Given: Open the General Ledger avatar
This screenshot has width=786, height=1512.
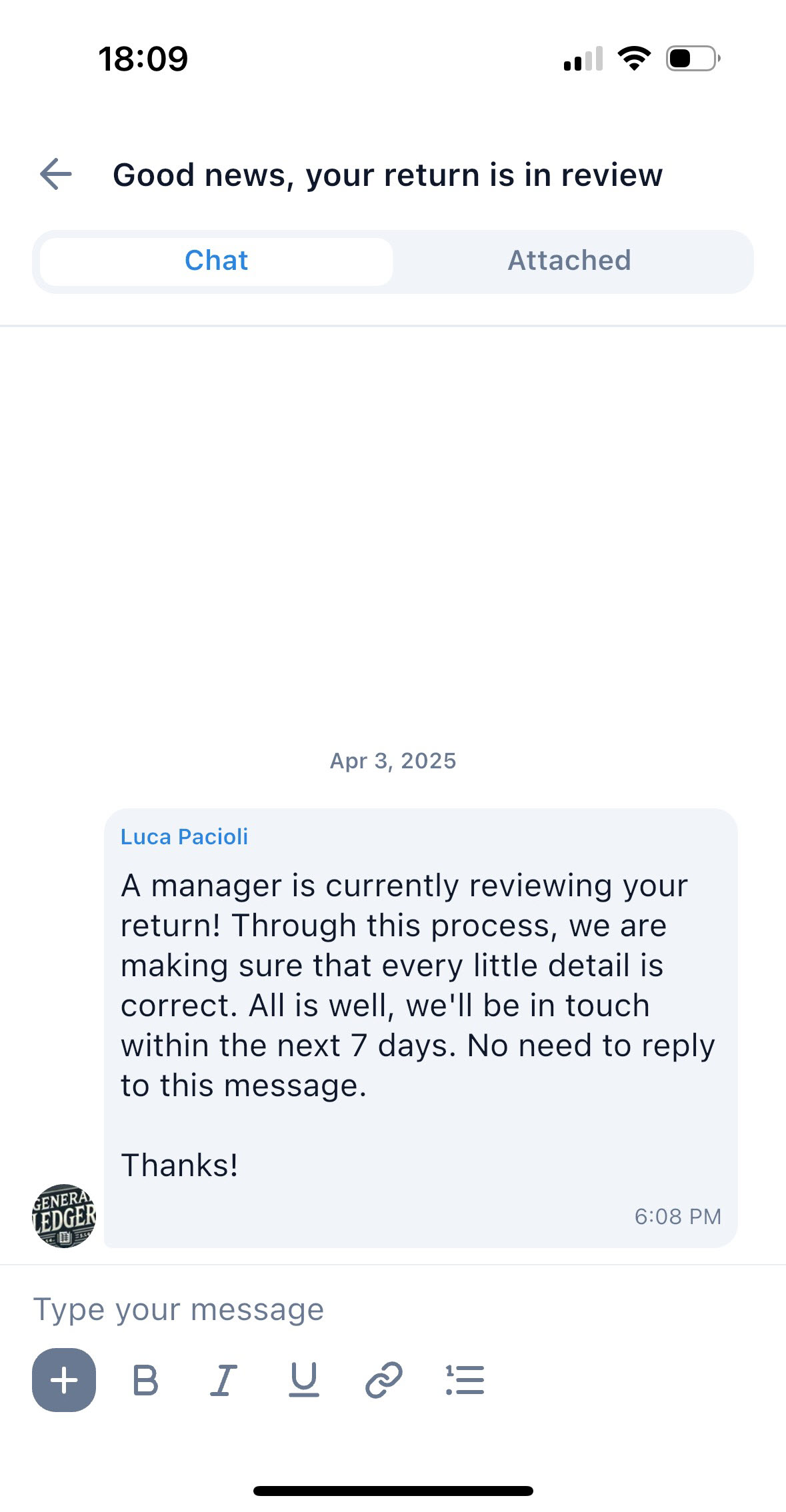Looking at the screenshot, I should pos(64,1215).
